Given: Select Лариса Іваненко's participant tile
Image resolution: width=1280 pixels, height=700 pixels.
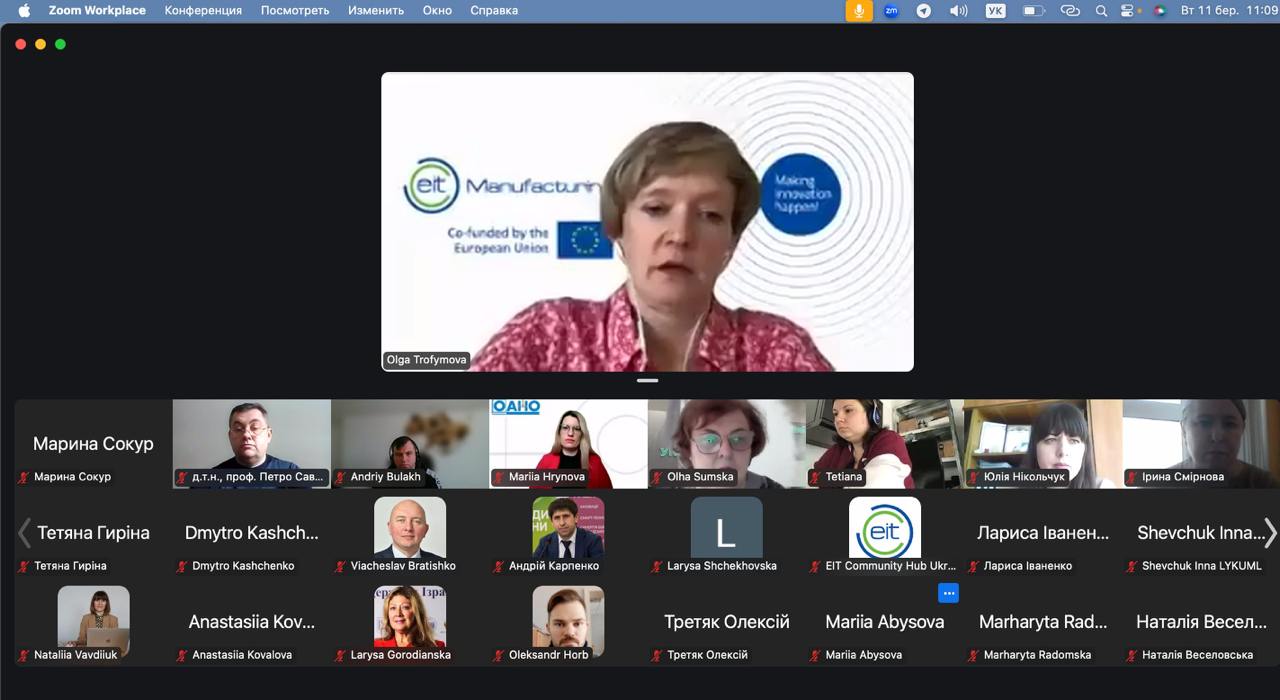Looking at the screenshot, I should (1043, 533).
